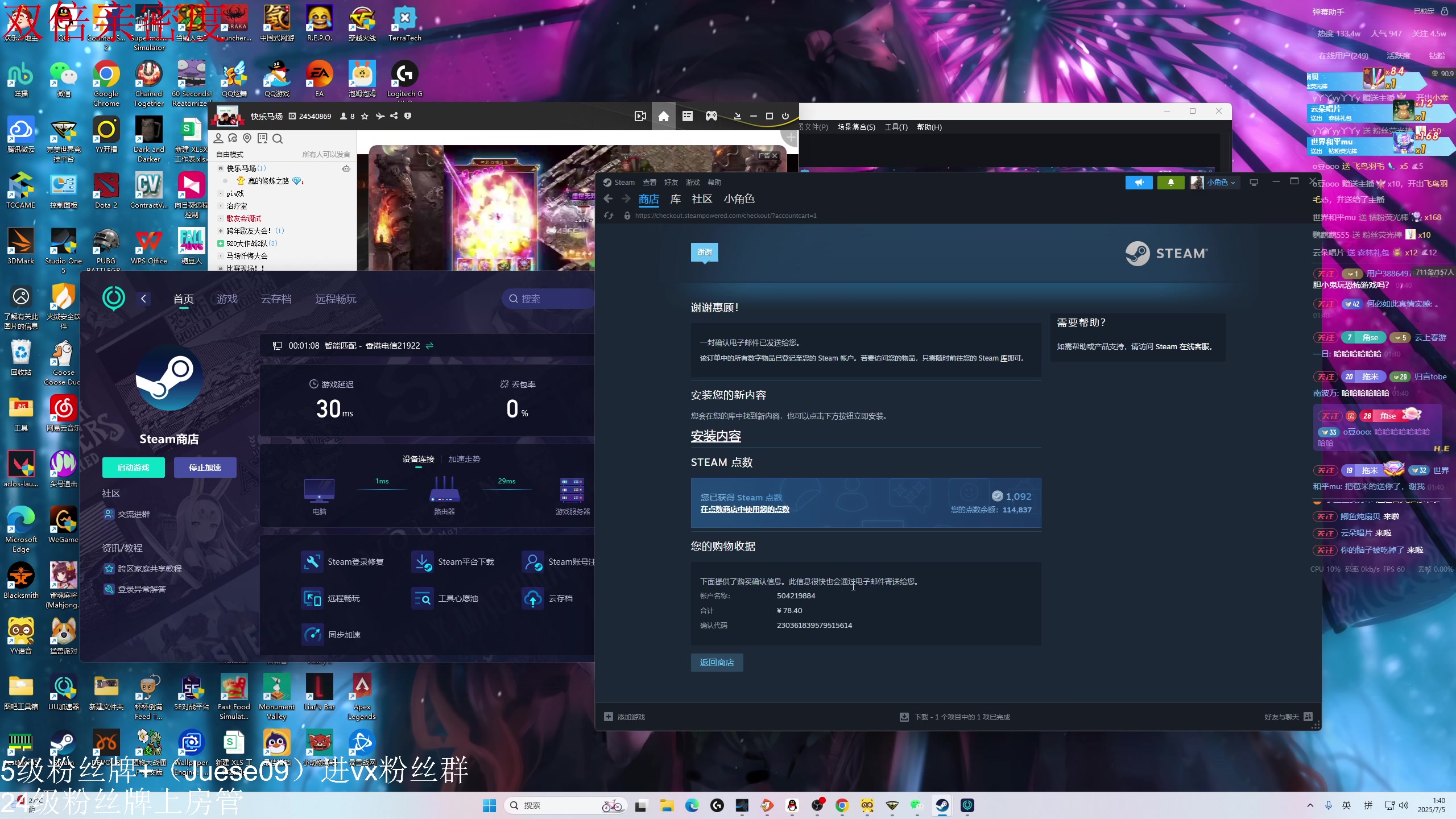Open the report shield icon in YY channel
This screenshot has height=819, width=1456.
(x=407, y=116)
